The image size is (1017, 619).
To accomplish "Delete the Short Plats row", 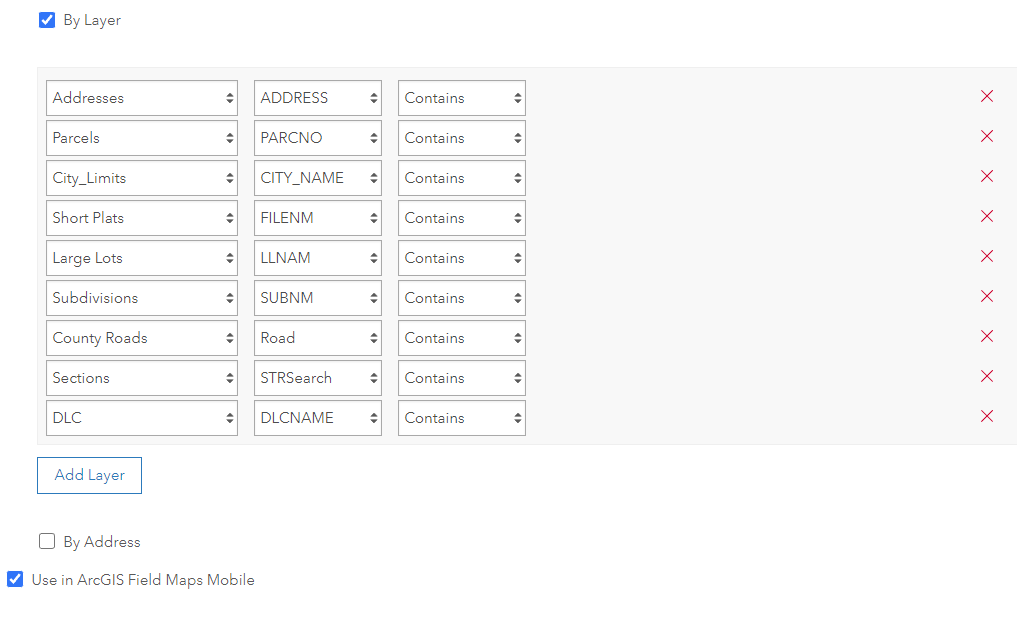I will pyautogui.click(x=987, y=217).
